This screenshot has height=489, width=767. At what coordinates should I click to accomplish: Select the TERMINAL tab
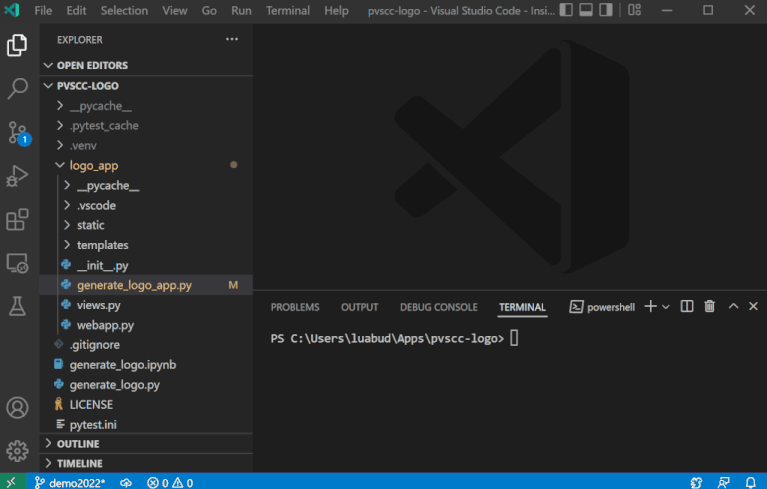tap(522, 307)
